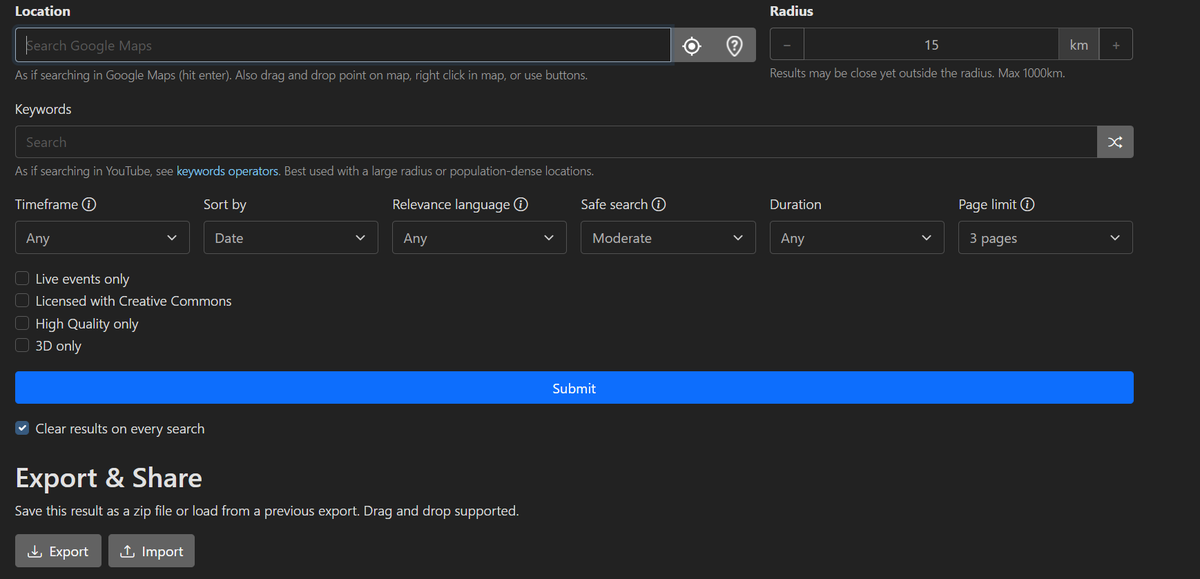Screen dimensions: 1200x579
Task: Click the shuffle keywords icon button
Action: 1115,142
